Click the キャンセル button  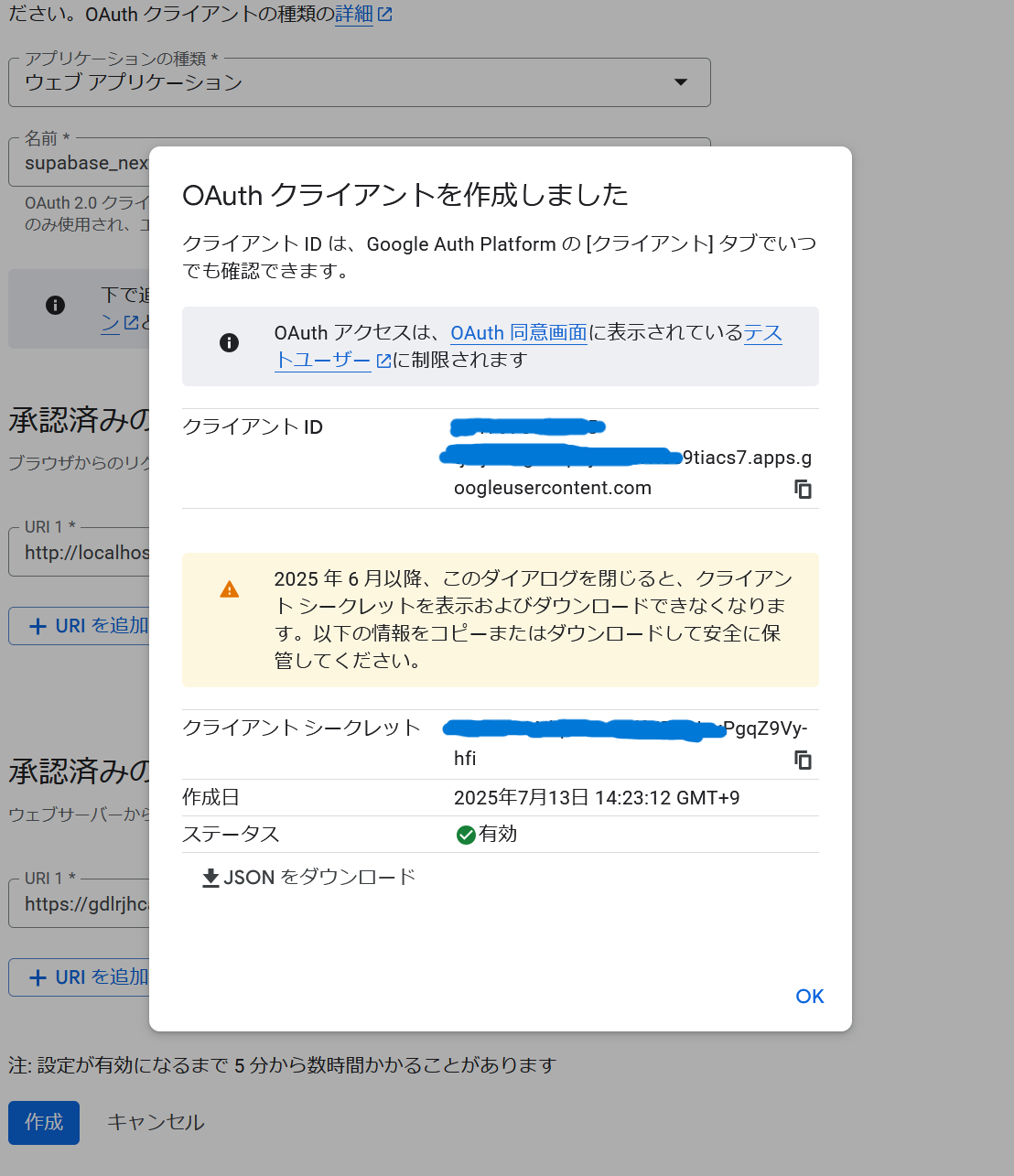click(156, 1123)
